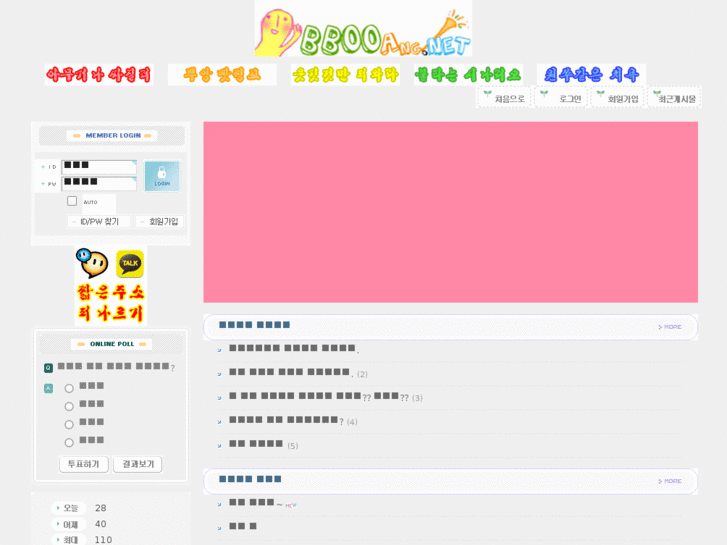
Task: Open the post with (2) comments
Action: pyautogui.click(x=291, y=372)
